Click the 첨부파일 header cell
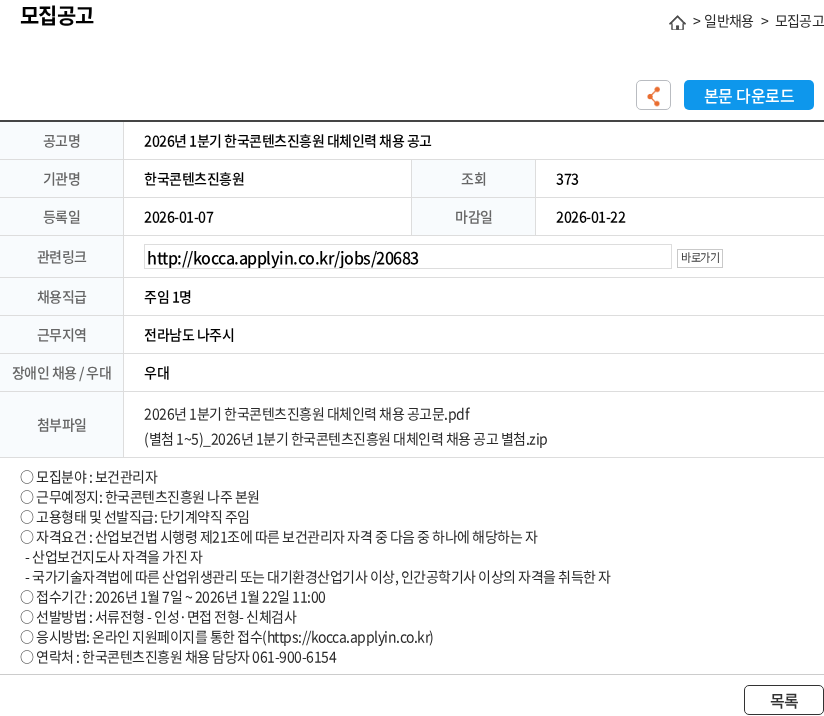The image size is (824, 716). [61, 425]
